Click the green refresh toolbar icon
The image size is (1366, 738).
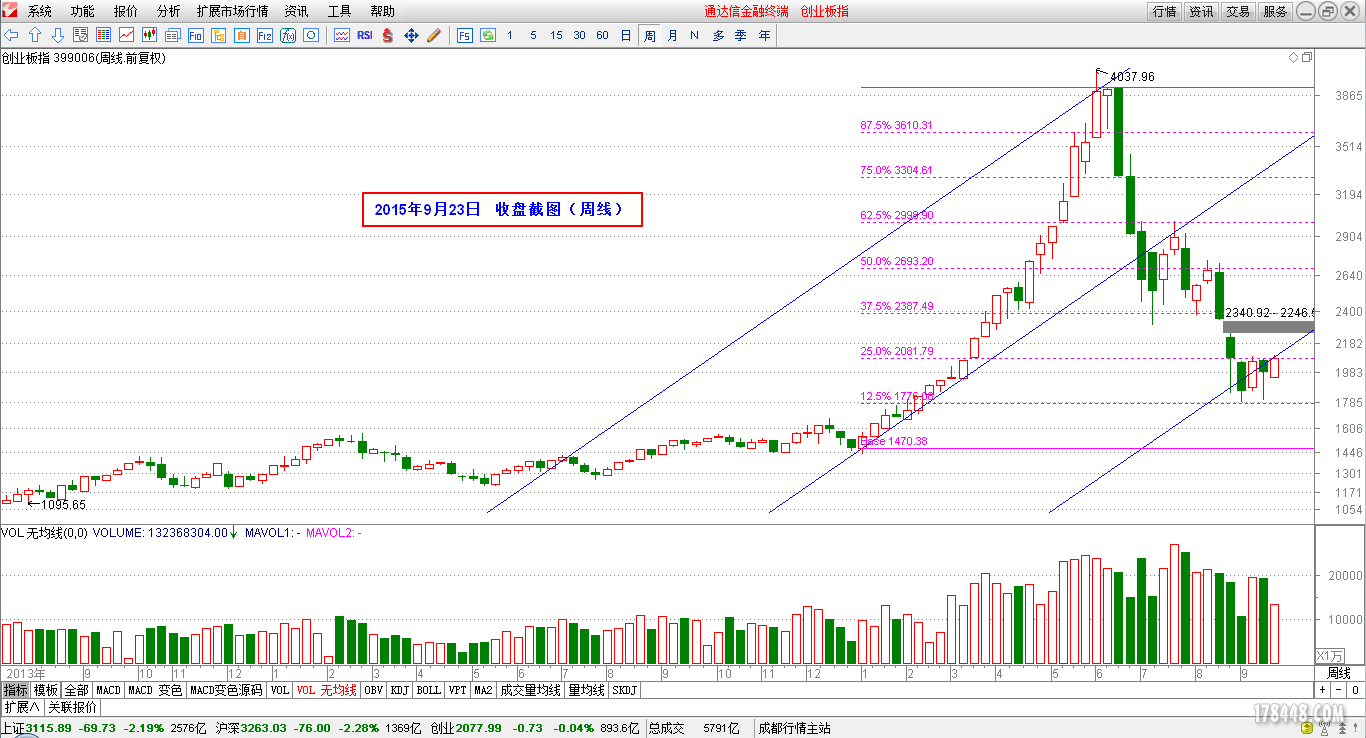pyautogui.click(x=488, y=35)
